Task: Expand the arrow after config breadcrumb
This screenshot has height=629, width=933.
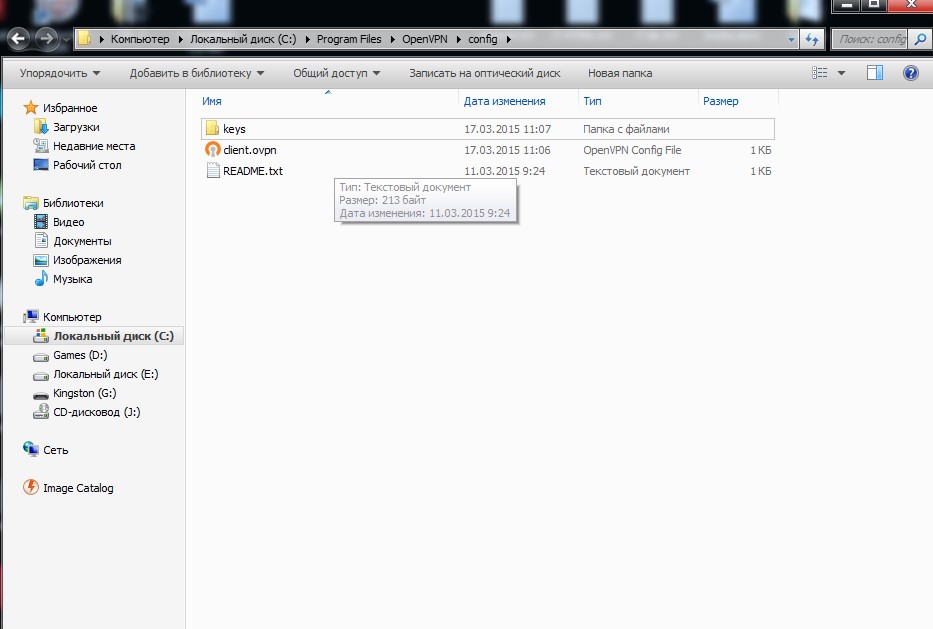Action: point(508,39)
